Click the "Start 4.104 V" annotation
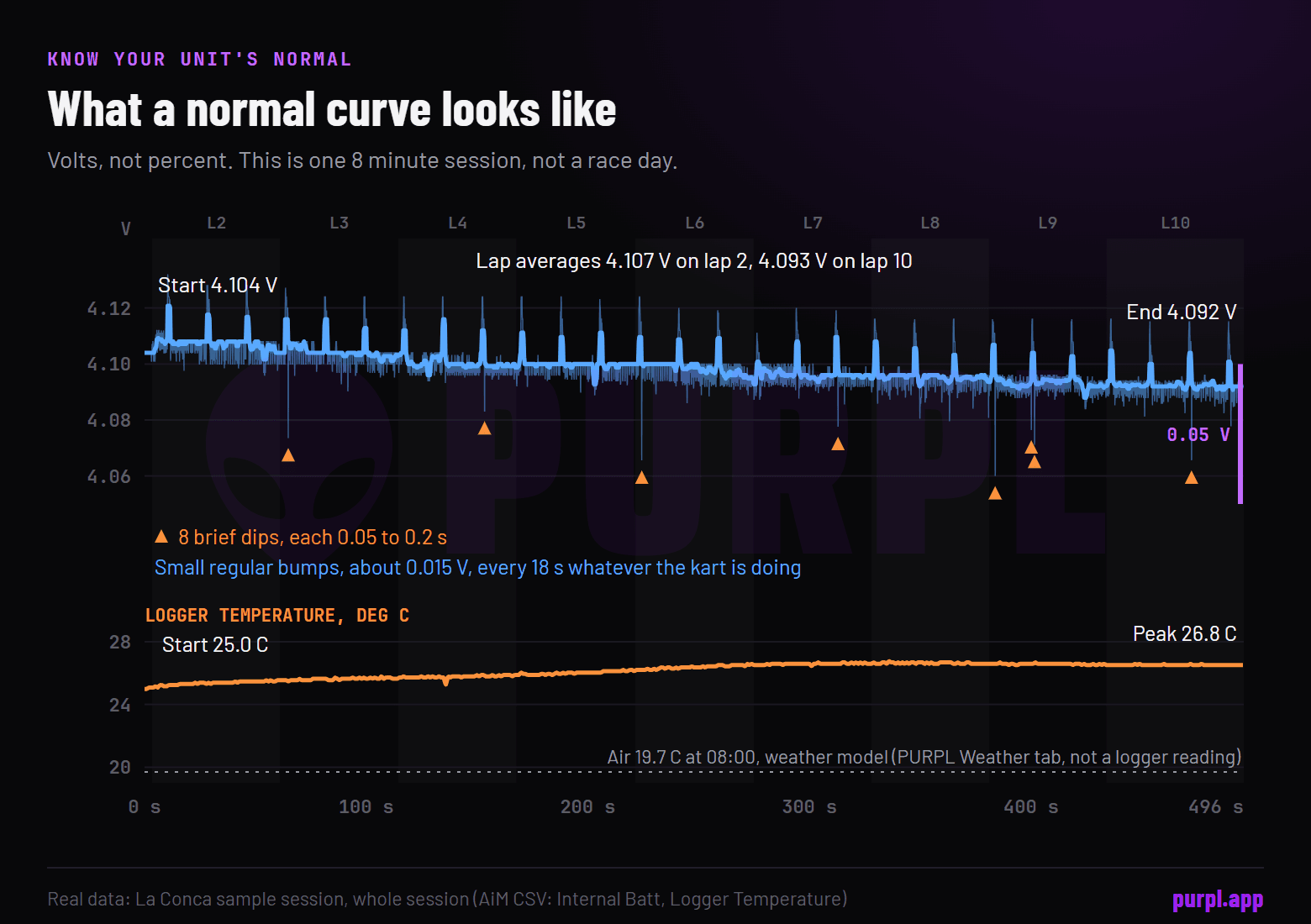Viewport: 1311px width, 924px height. pyautogui.click(x=218, y=286)
